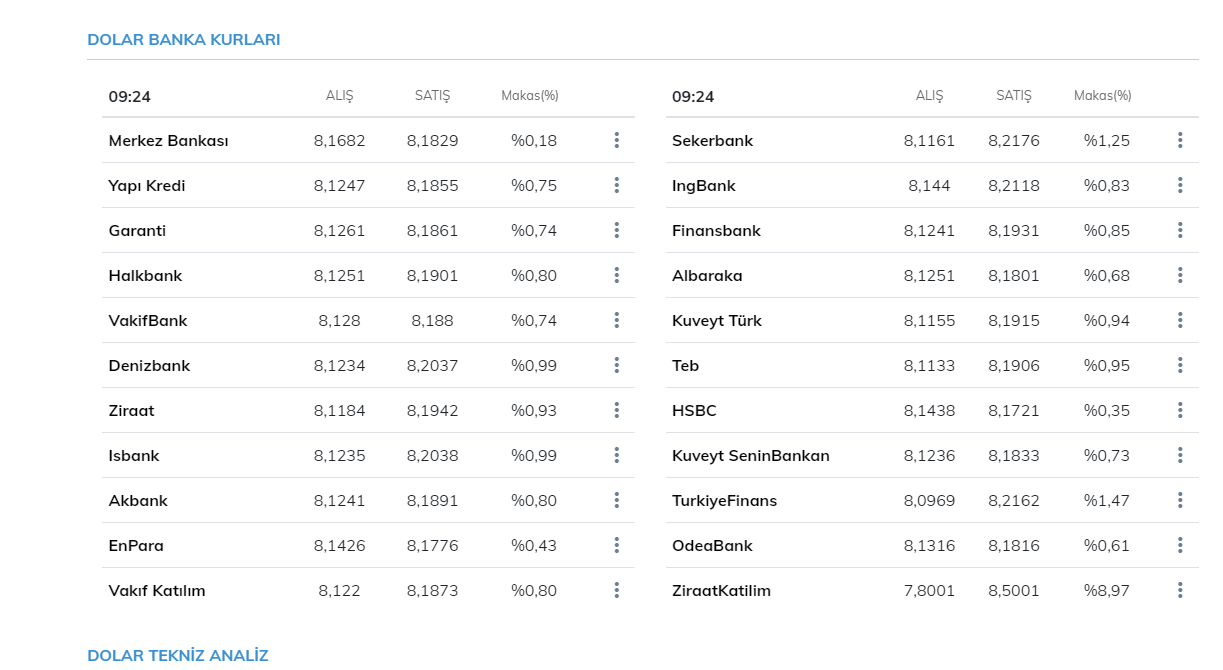Click the DOLAR TEKNİZ ANALİZ heading

click(177, 655)
